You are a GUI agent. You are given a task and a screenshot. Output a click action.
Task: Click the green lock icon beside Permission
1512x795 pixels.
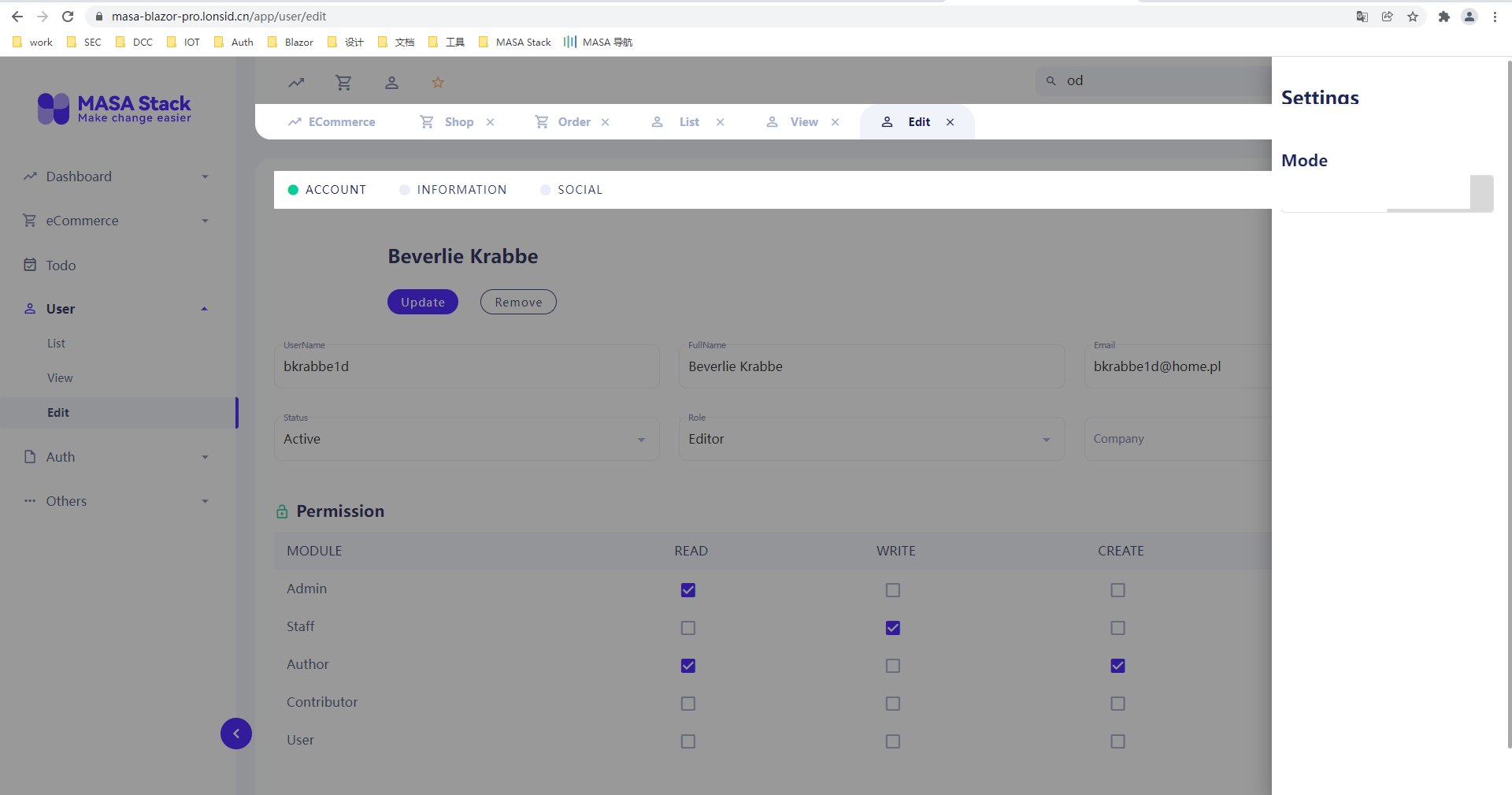282,511
